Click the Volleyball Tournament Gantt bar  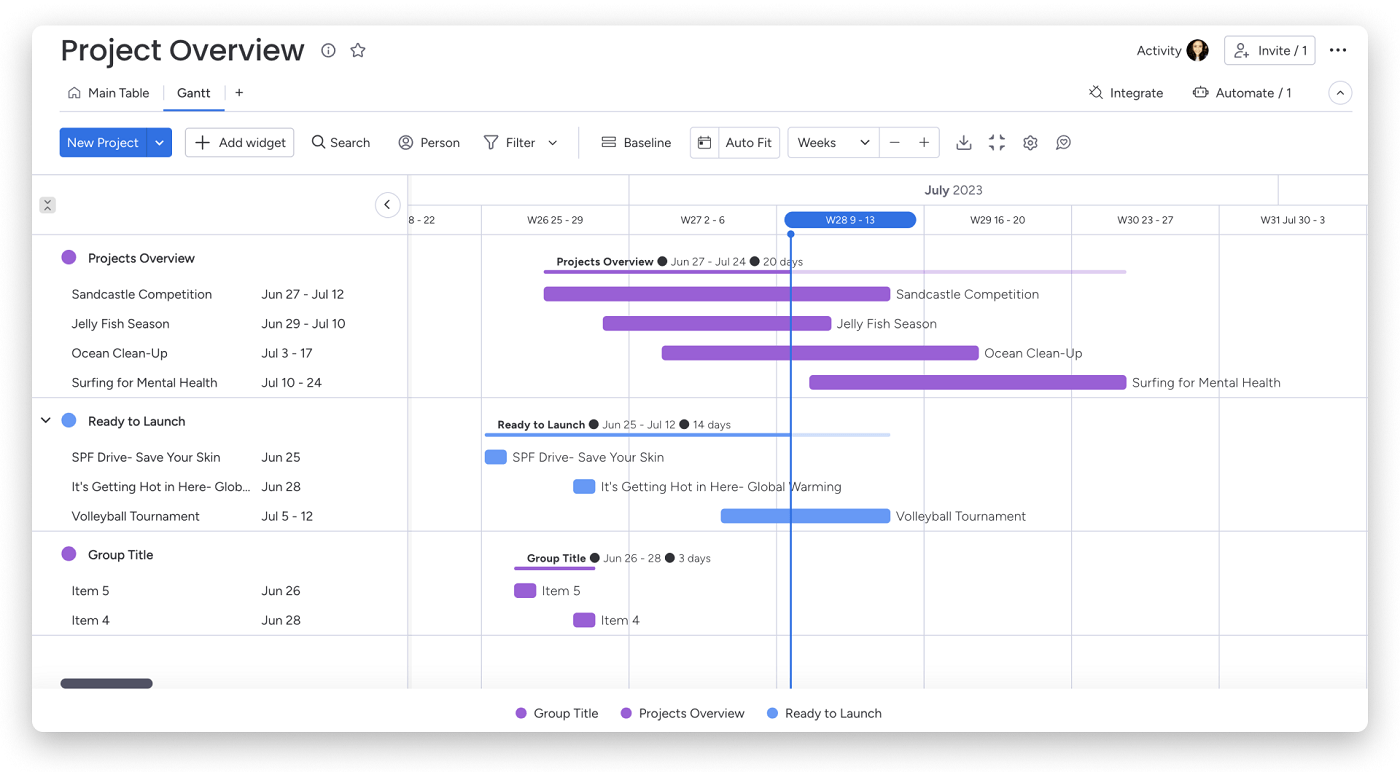pyautogui.click(x=805, y=516)
